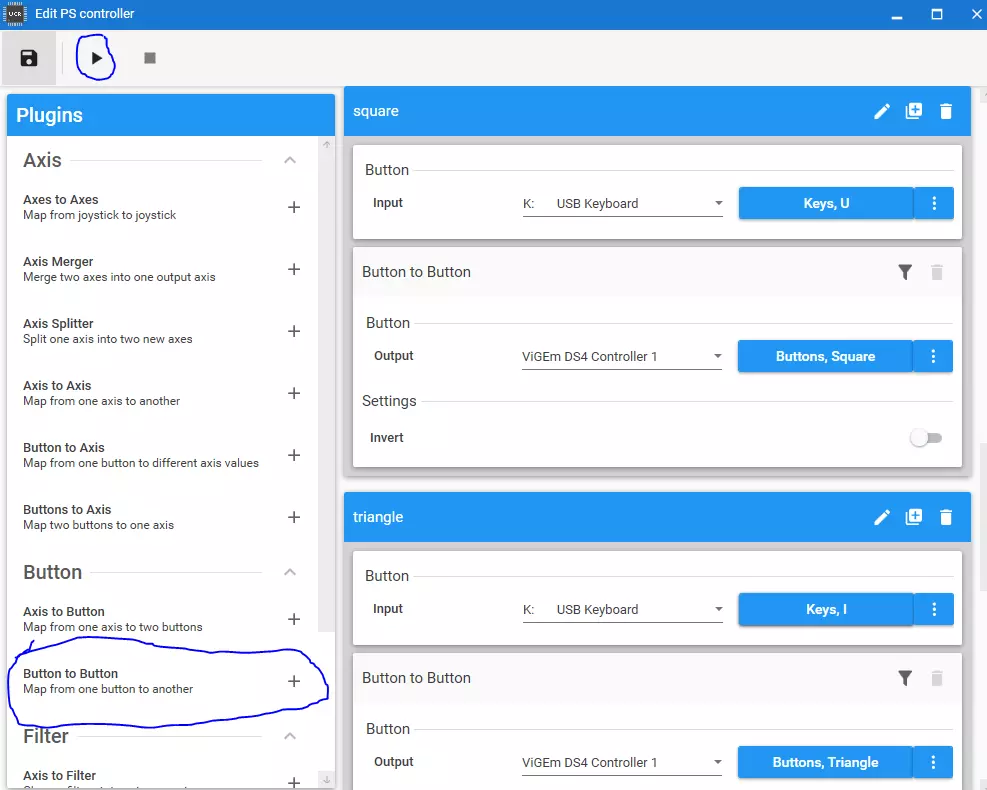987x790 pixels.
Task: Collapse the Filter plugin group
Action: [x=290, y=736]
